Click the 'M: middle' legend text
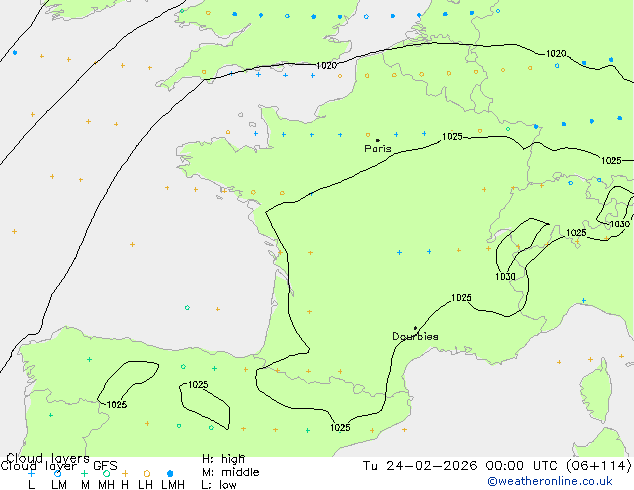The image size is (634, 490). click(x=230, y=472)
